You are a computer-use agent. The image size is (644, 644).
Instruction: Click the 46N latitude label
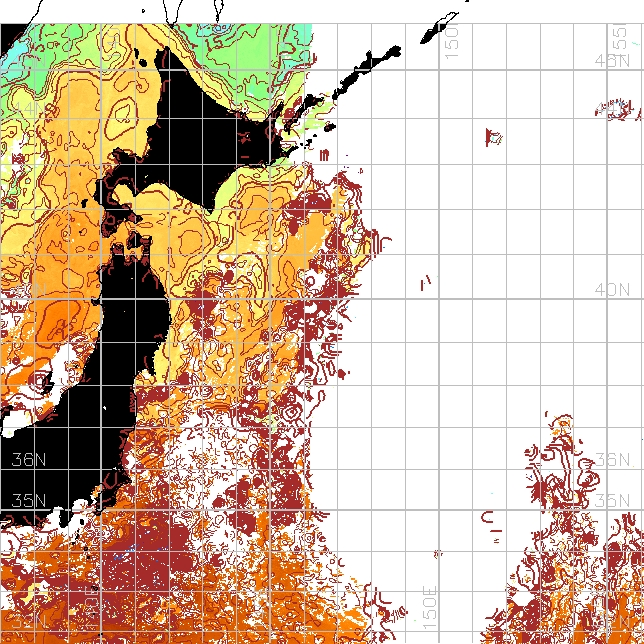pos(612,61)
